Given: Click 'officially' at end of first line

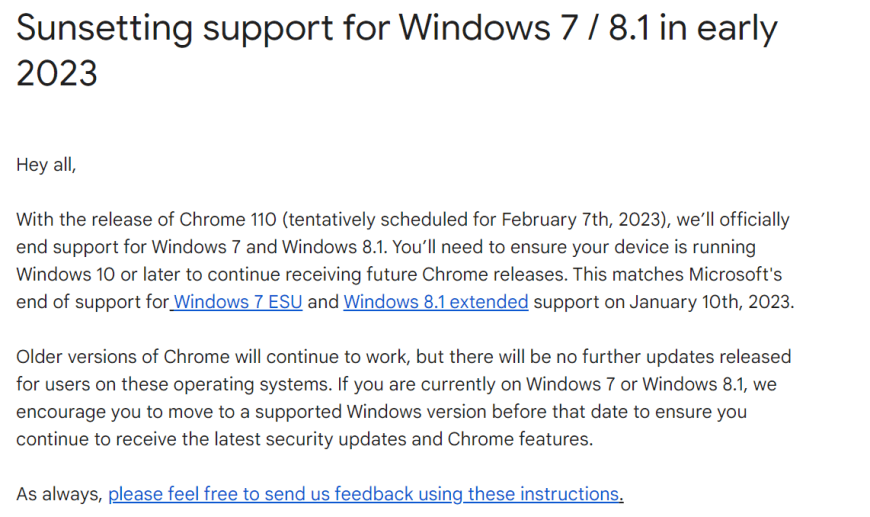Looking at the screenshot, I should click(x=754, y=220).
